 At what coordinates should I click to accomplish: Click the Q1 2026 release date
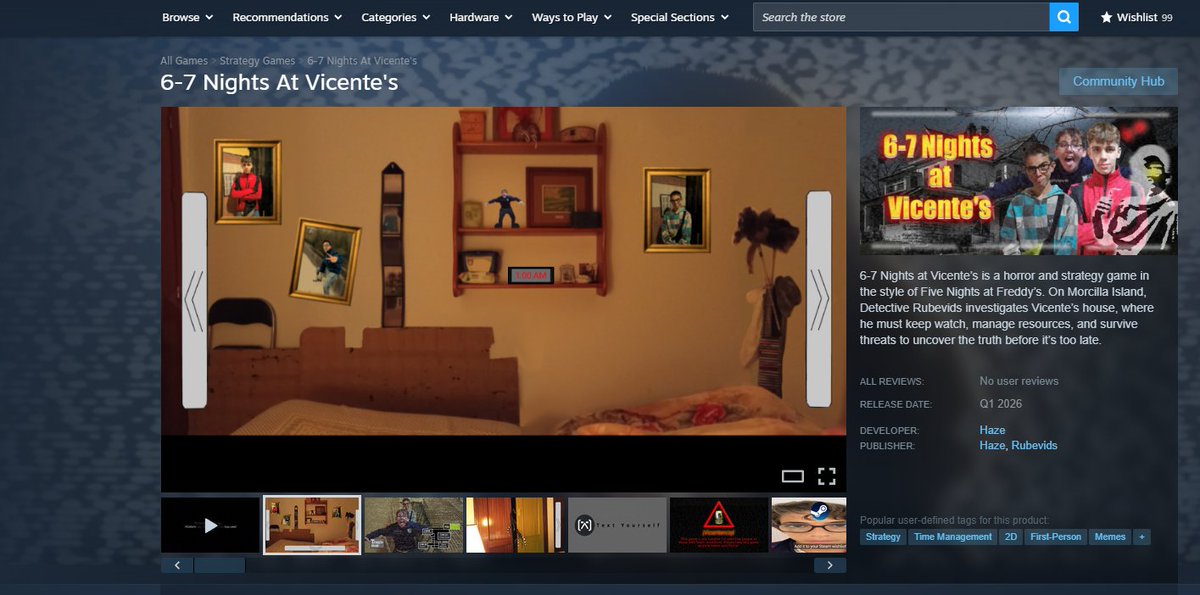click(1001, 404)
